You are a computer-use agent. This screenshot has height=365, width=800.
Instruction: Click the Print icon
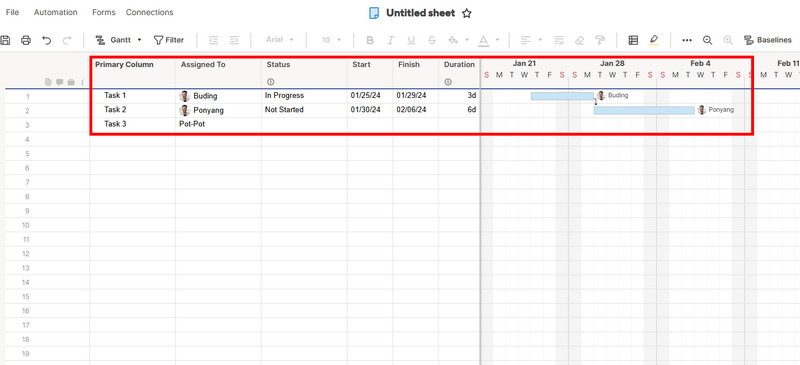point(26,40)
